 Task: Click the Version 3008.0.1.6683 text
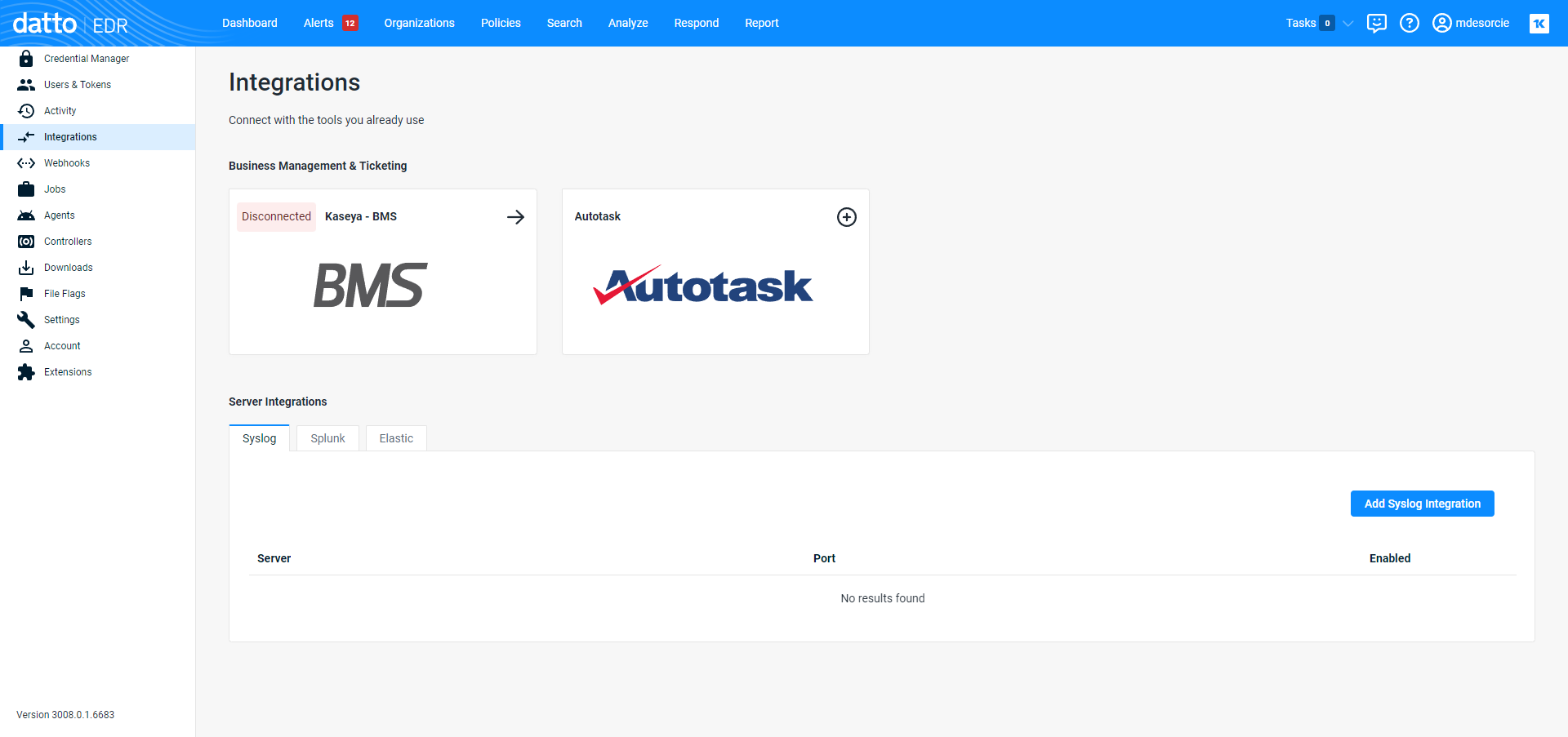pyautogui.click(x=65, y=715)
